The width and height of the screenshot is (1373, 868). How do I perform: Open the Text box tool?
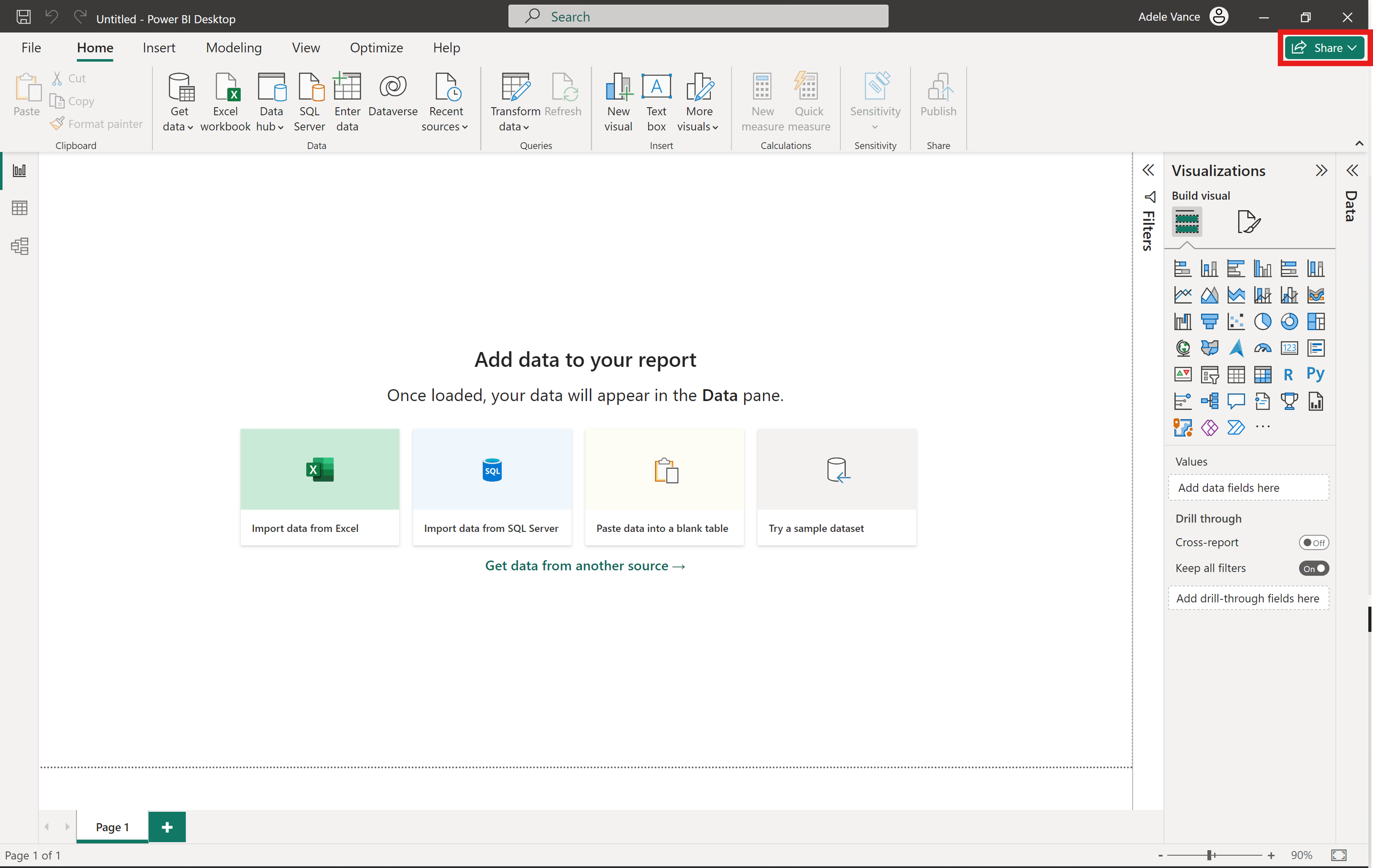pos(656,103)
